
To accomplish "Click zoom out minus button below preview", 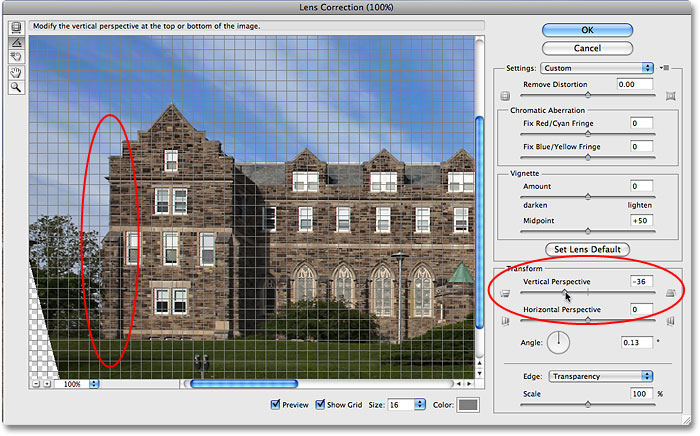I will pos(36,384).
